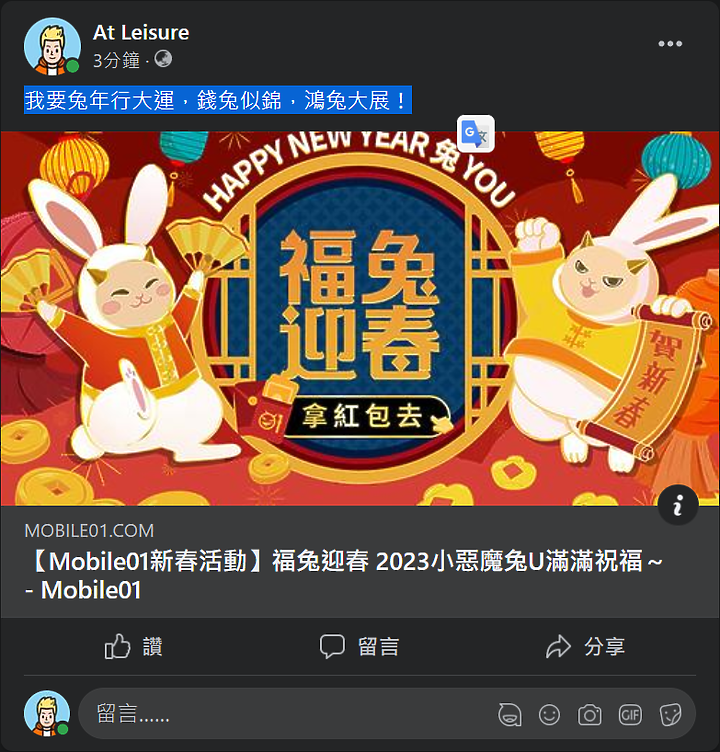Click the MOBILE01.COM domain text
The height and width of the screenshot is (752, 720).
[x=89, y=531]
